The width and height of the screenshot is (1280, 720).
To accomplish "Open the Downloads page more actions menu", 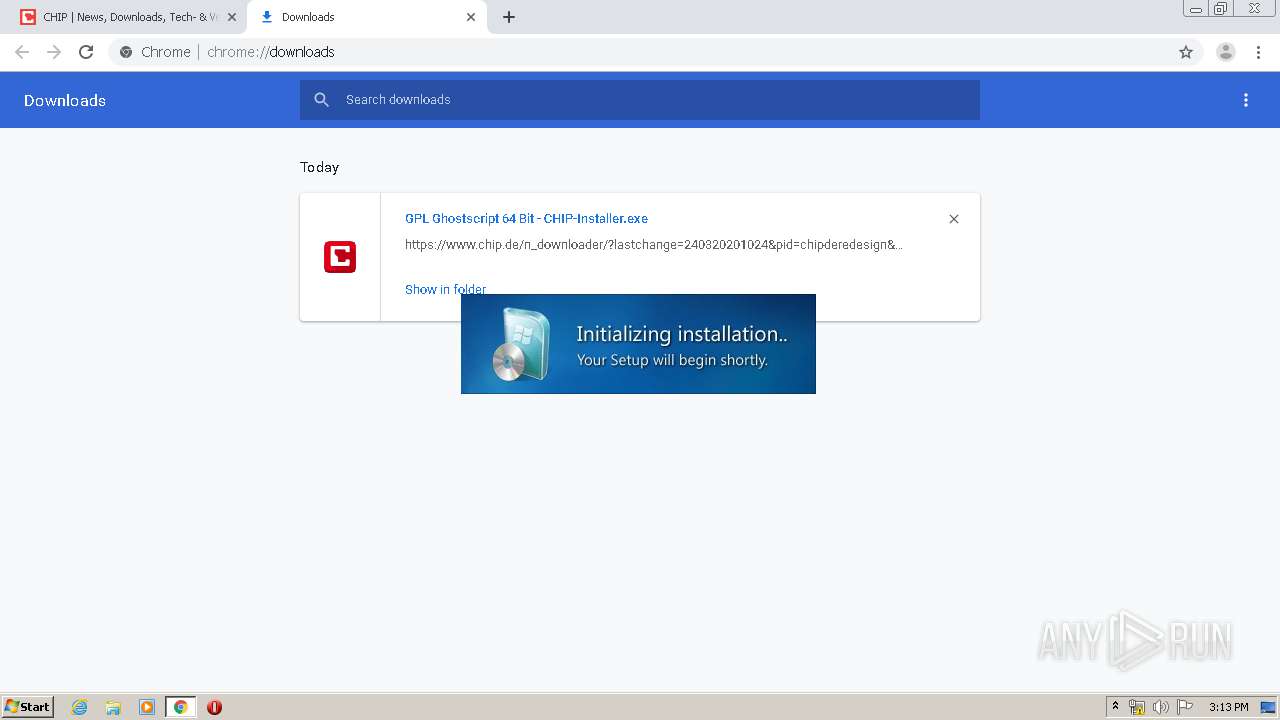I will point(1246,100).
